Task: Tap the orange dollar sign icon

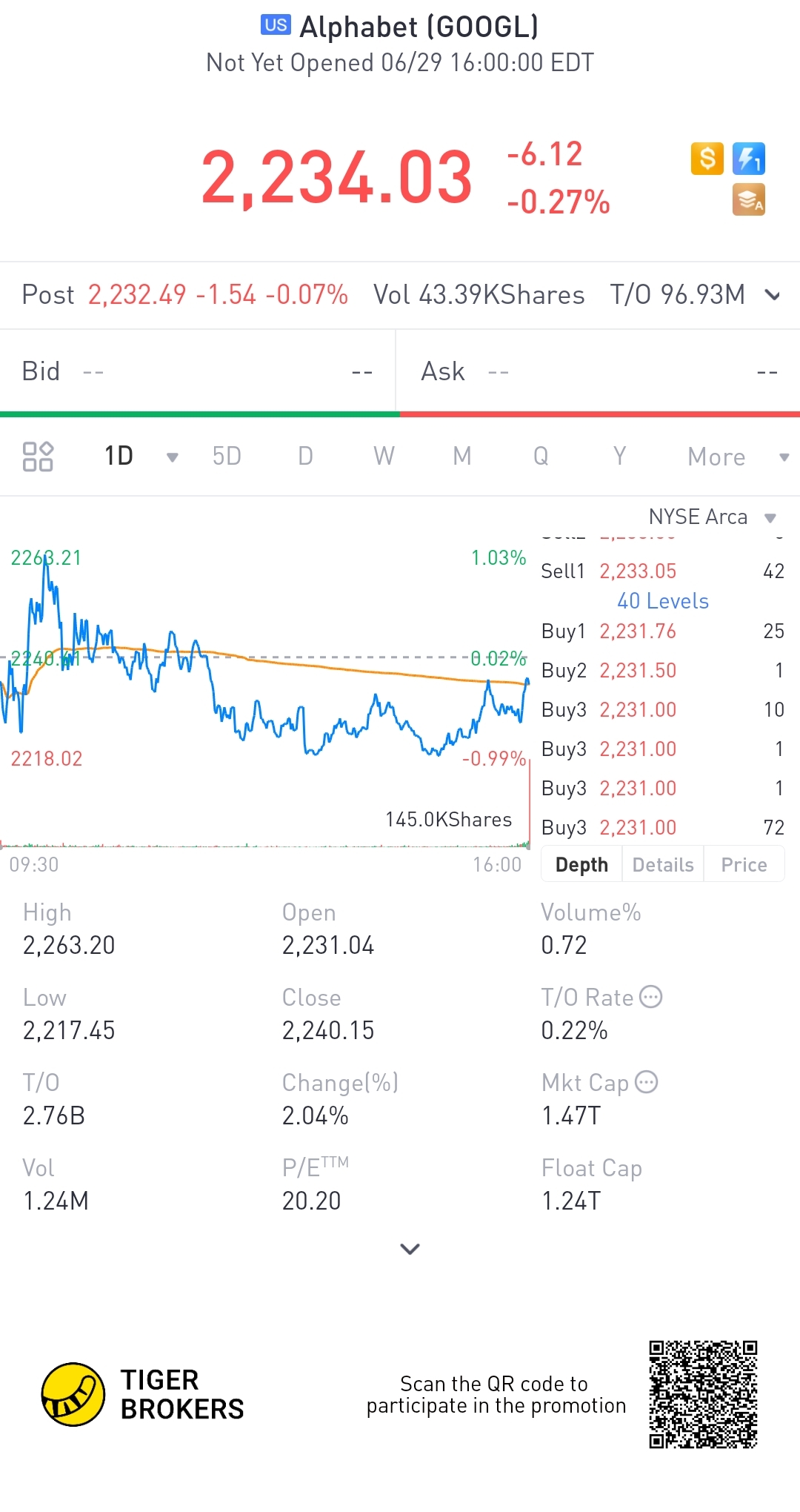Action: click(x=707, y=159)
